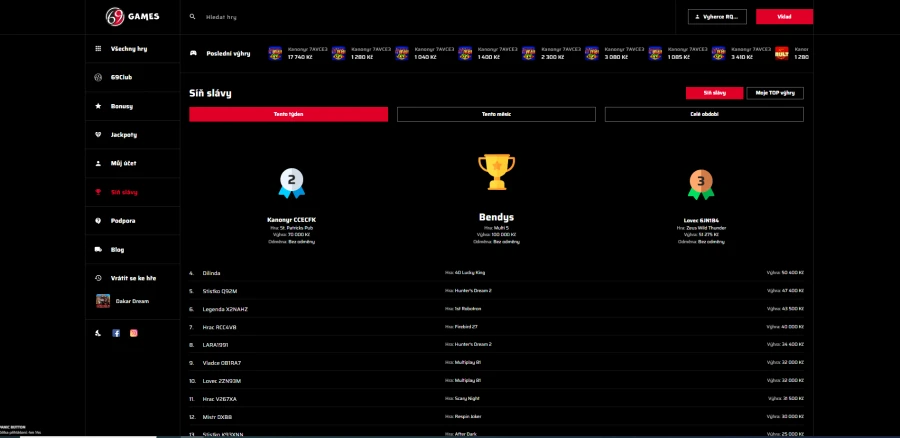Click the Bonusy star icon

tap(98, 106)
